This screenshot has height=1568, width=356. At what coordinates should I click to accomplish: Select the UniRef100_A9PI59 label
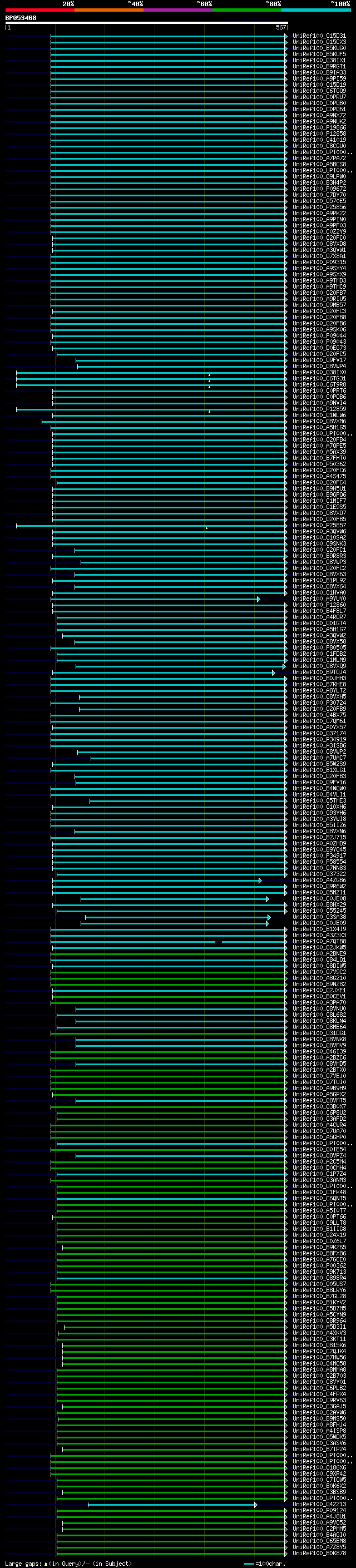pyautogui.click(x=319, y=78)
